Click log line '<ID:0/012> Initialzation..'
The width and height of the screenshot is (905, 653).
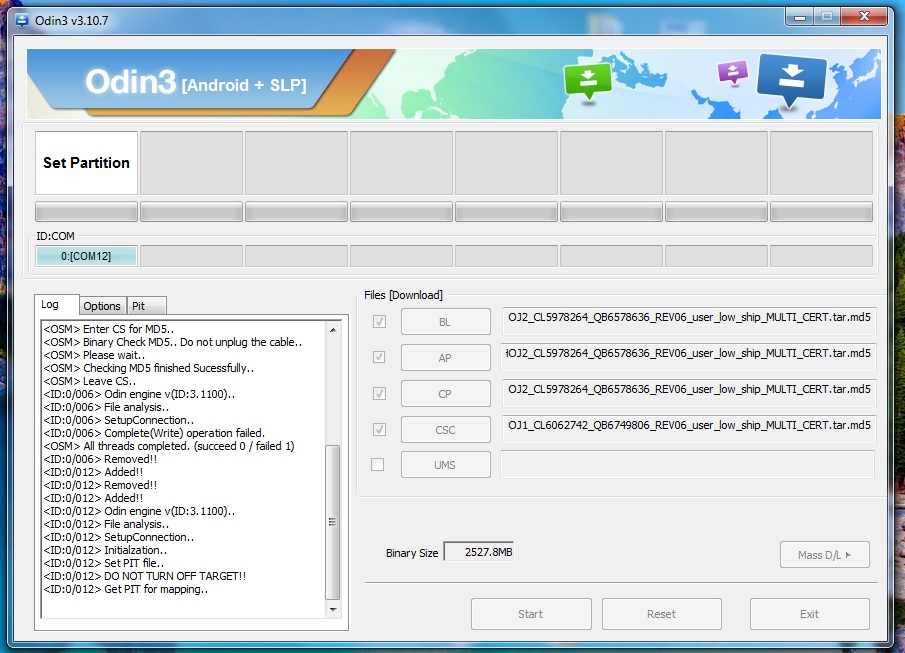(x=105, y=550)
